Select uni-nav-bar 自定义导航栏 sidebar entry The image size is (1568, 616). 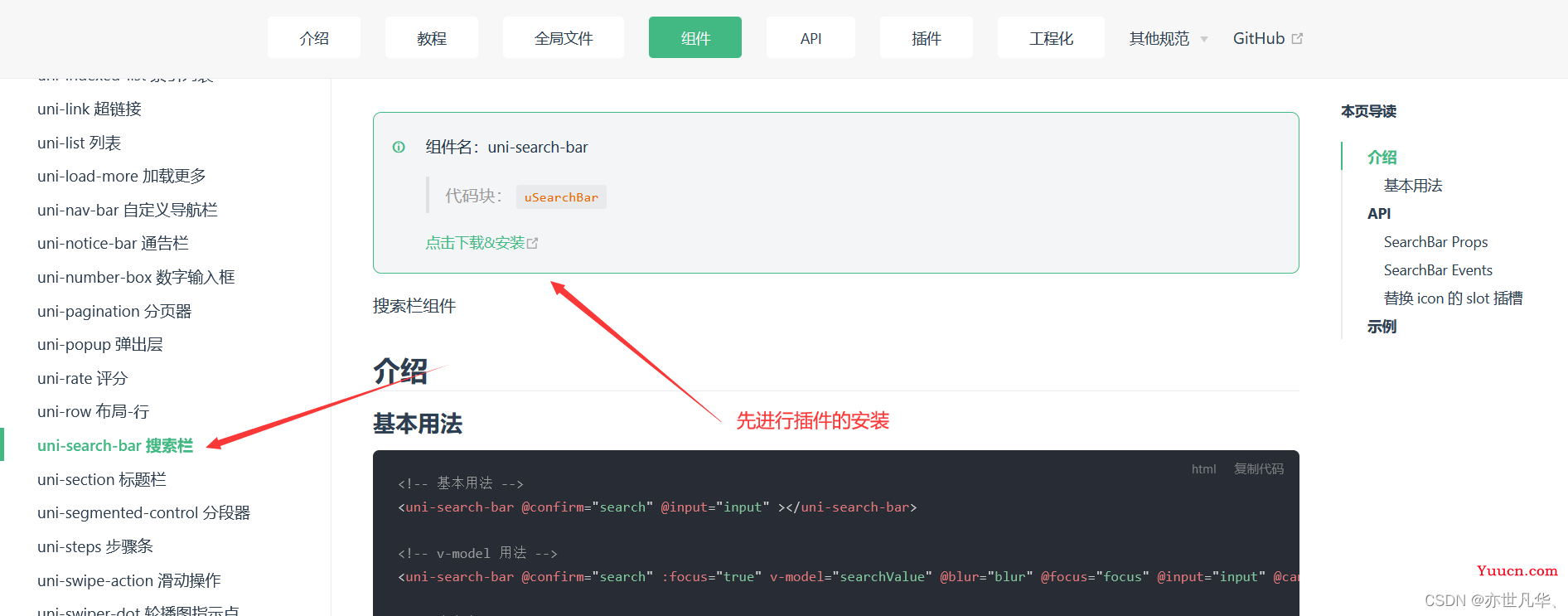pyautogui.click(x=128, y=210)
